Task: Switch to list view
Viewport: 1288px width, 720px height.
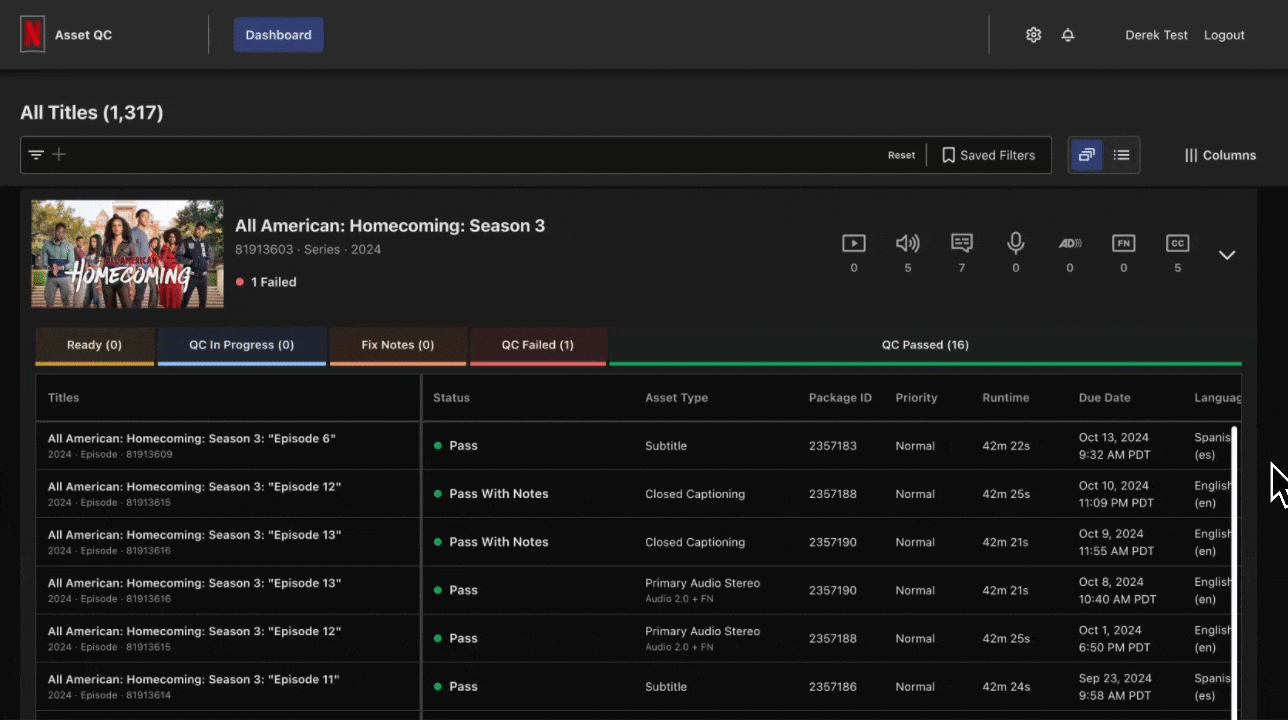Action: [x=1122, y=155]
